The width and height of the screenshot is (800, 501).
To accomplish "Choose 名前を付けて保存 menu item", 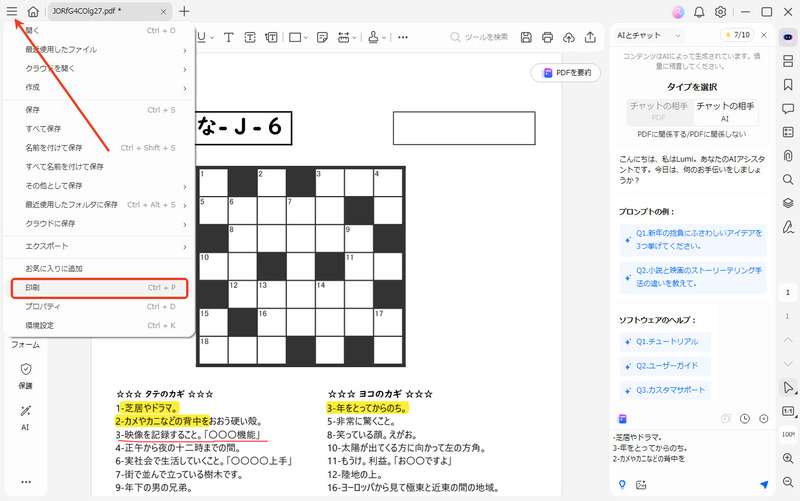I will (x=100, y=147).
